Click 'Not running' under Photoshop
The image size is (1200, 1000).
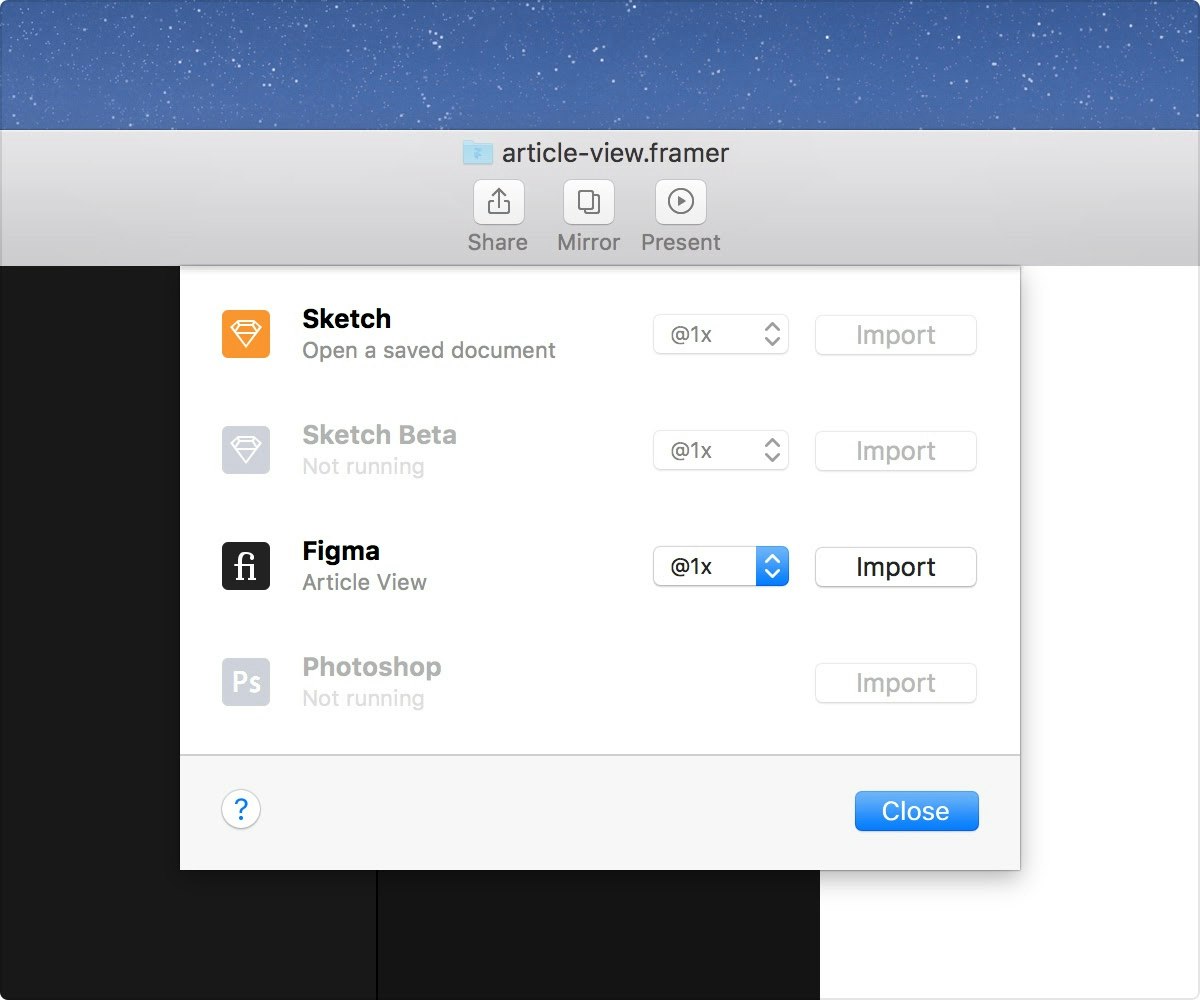point(363,699)
